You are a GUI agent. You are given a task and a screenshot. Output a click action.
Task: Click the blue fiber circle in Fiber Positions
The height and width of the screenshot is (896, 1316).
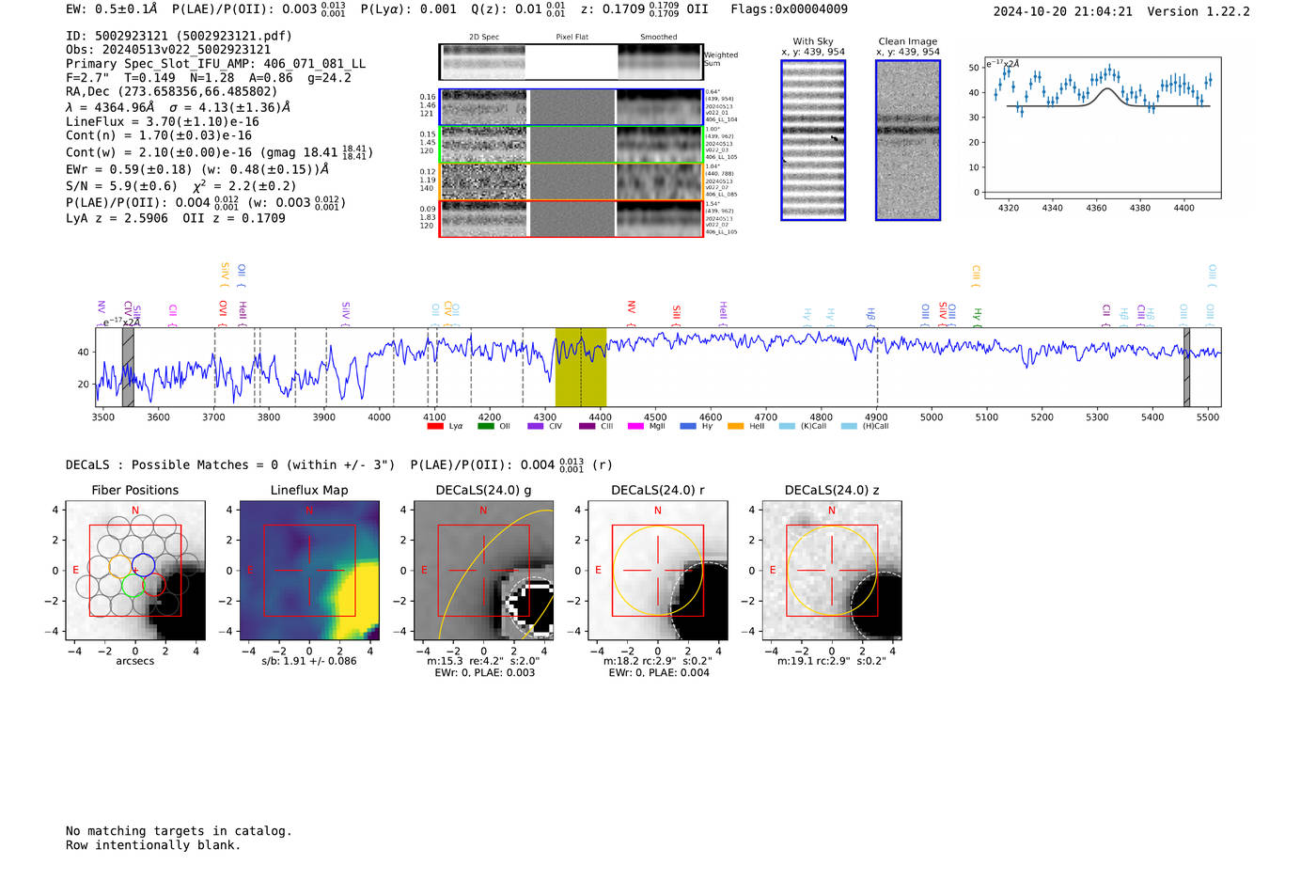click(143, 566)
